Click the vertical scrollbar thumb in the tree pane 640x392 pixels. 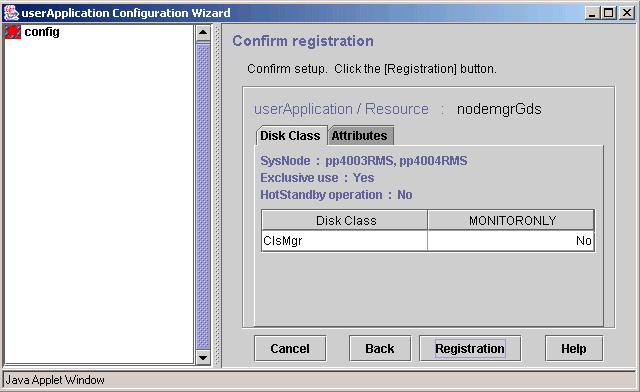[x=203, y=196]
